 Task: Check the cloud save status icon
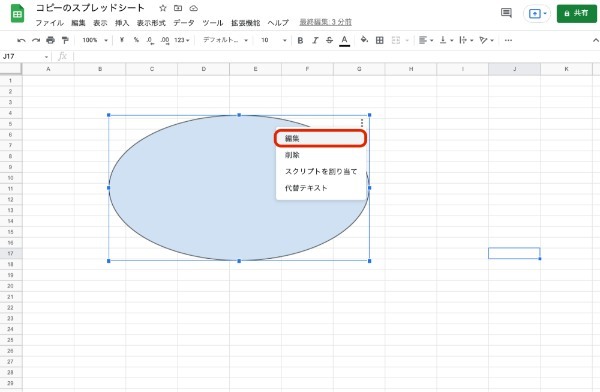click(194, 8)
